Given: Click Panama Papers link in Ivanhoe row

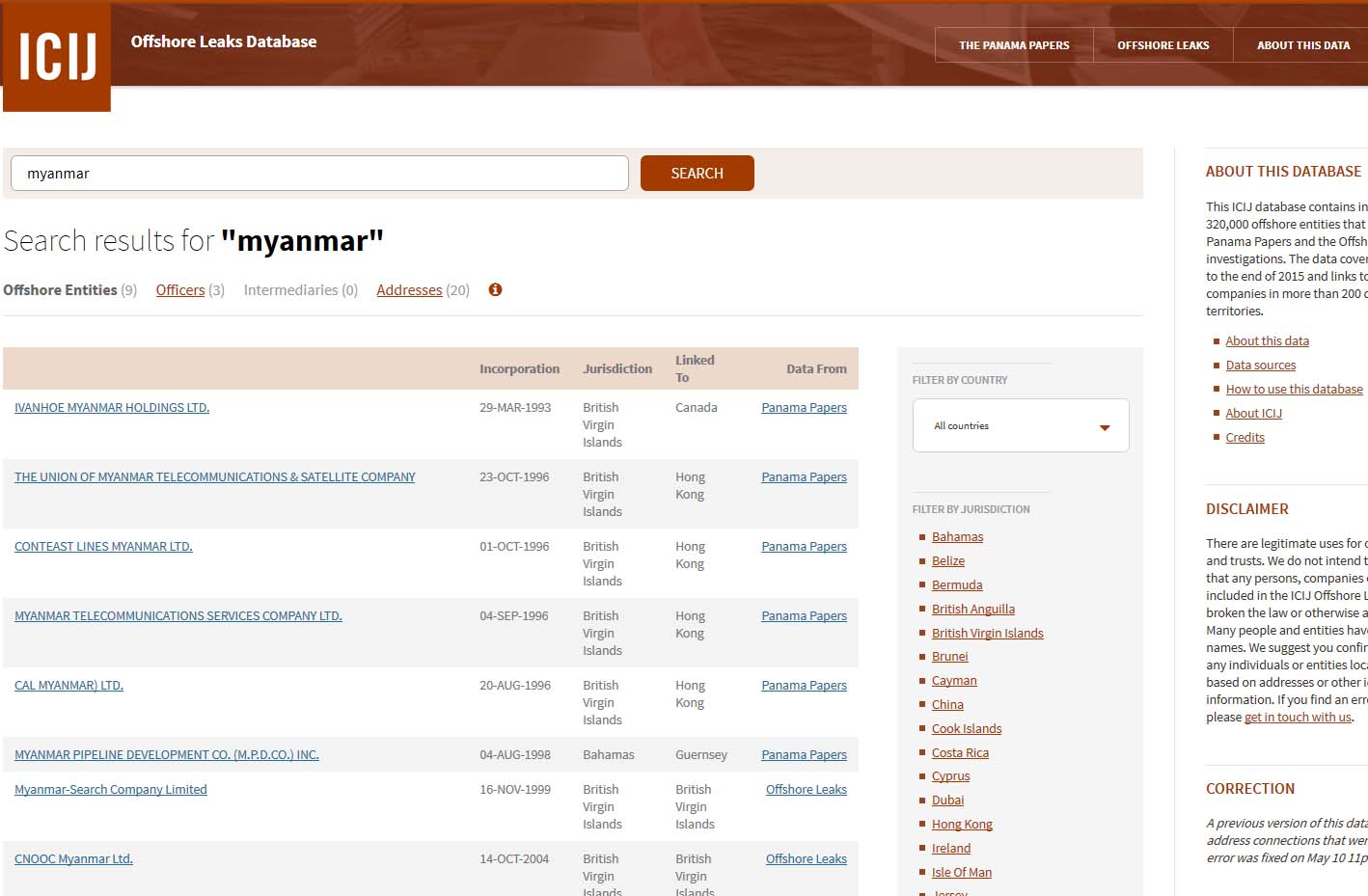Looking at the screenshot, I should (x=804, y=408).
